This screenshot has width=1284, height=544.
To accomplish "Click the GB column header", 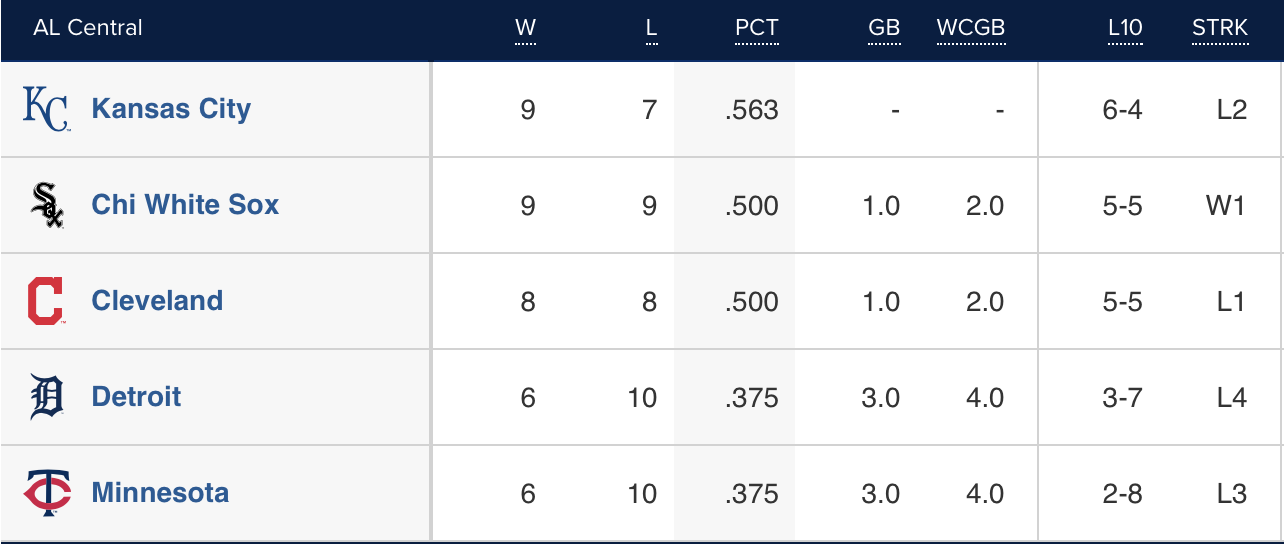I will tap(884, 28).
